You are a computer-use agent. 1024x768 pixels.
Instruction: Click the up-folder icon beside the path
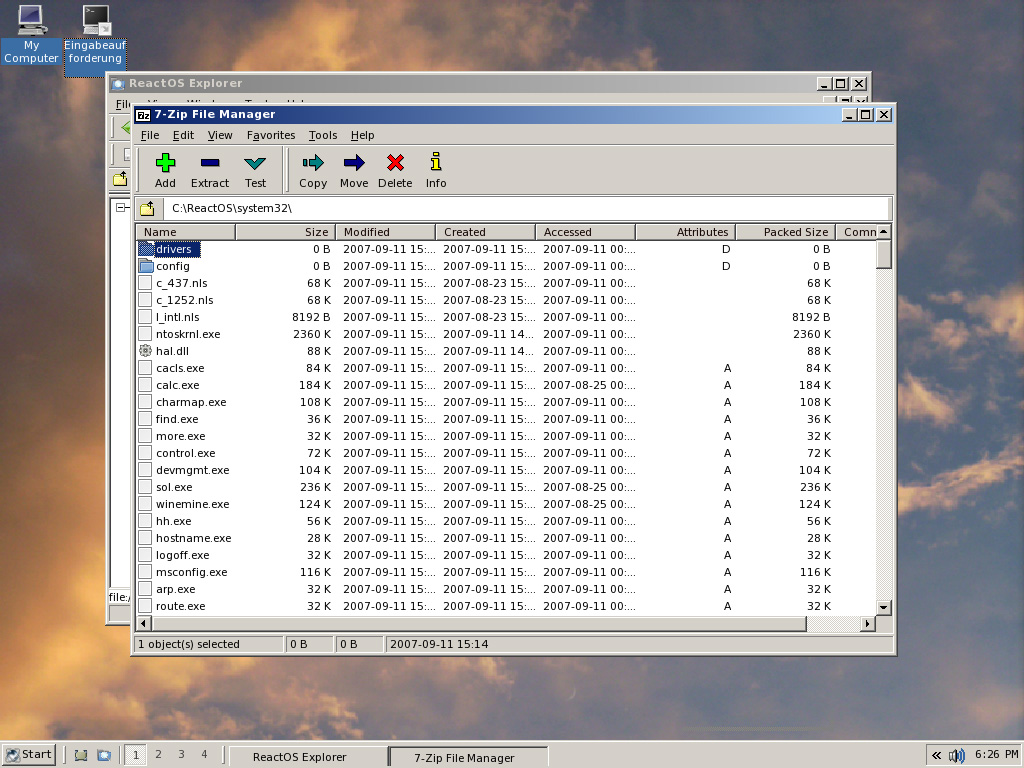pyautogui.click(x=147, y=208)
